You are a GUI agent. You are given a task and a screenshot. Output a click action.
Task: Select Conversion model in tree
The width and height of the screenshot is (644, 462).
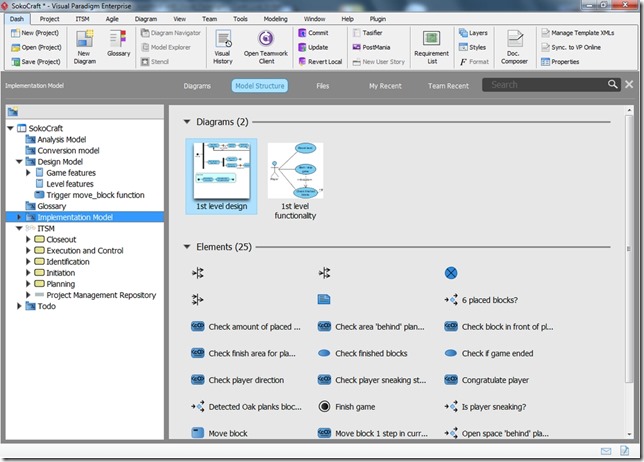click(62, 151)
